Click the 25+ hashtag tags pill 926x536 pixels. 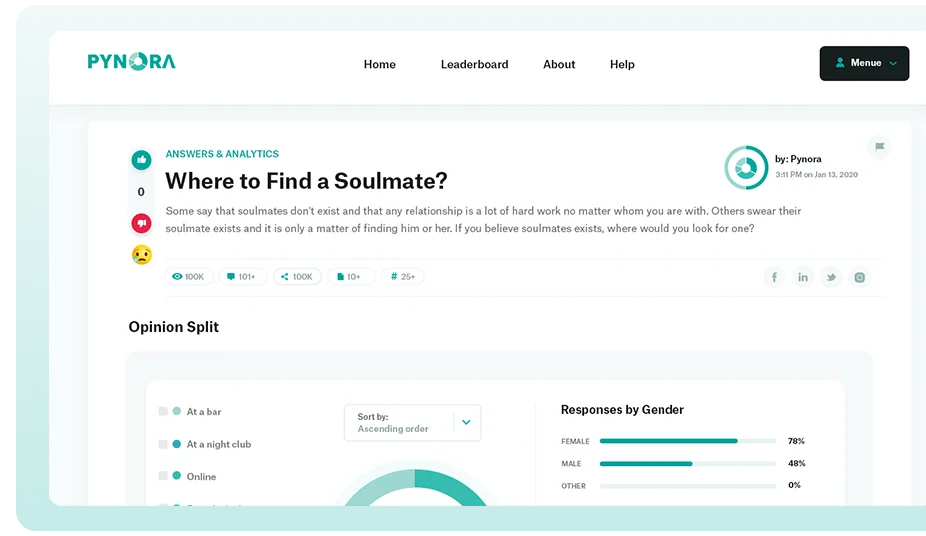(402, 277)
